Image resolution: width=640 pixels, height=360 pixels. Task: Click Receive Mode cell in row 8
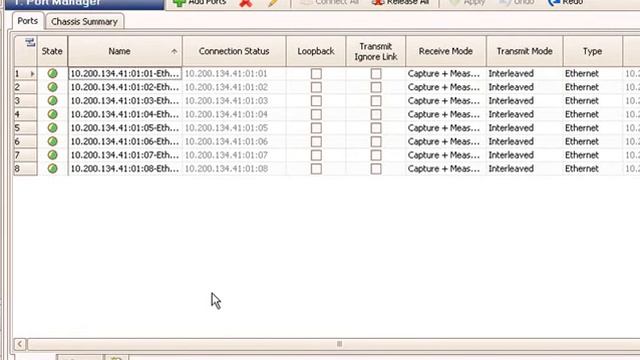[446, 169]
